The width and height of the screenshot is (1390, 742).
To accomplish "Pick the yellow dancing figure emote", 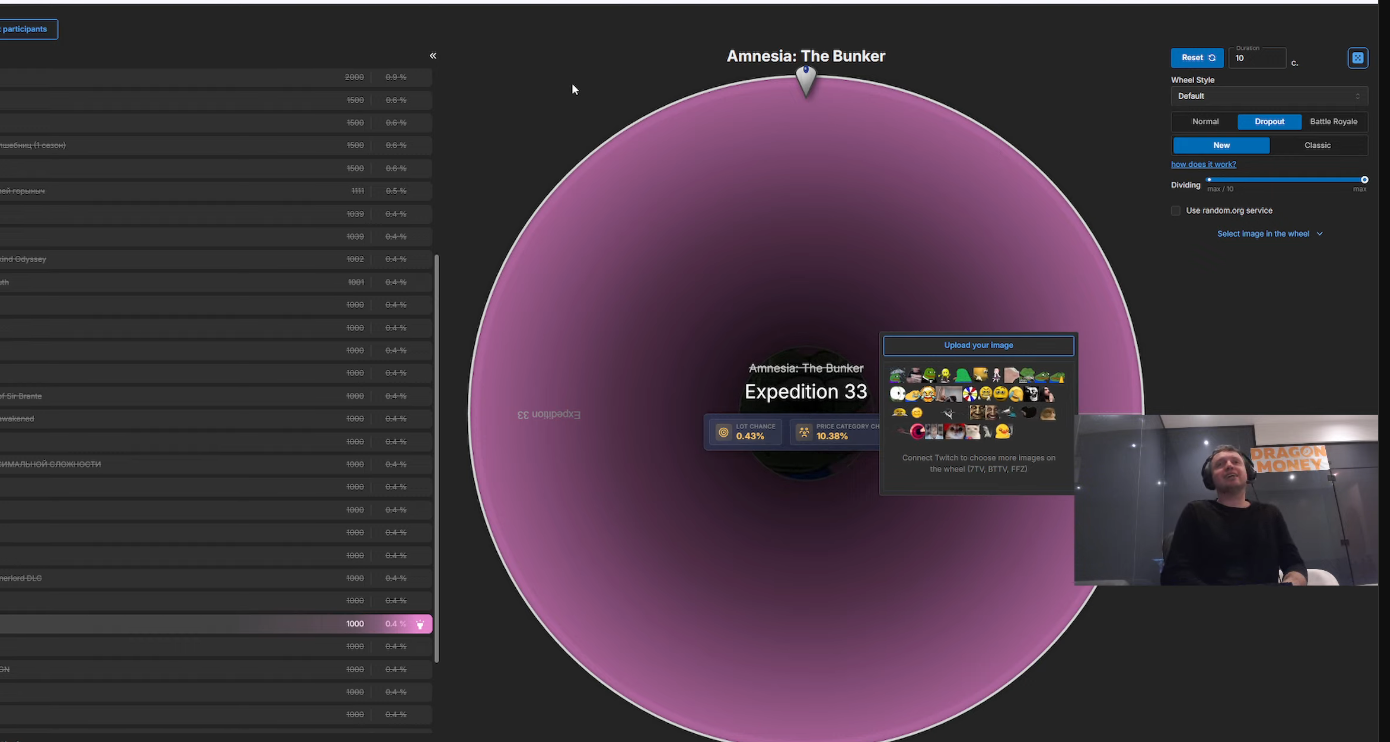I will 945,376.
